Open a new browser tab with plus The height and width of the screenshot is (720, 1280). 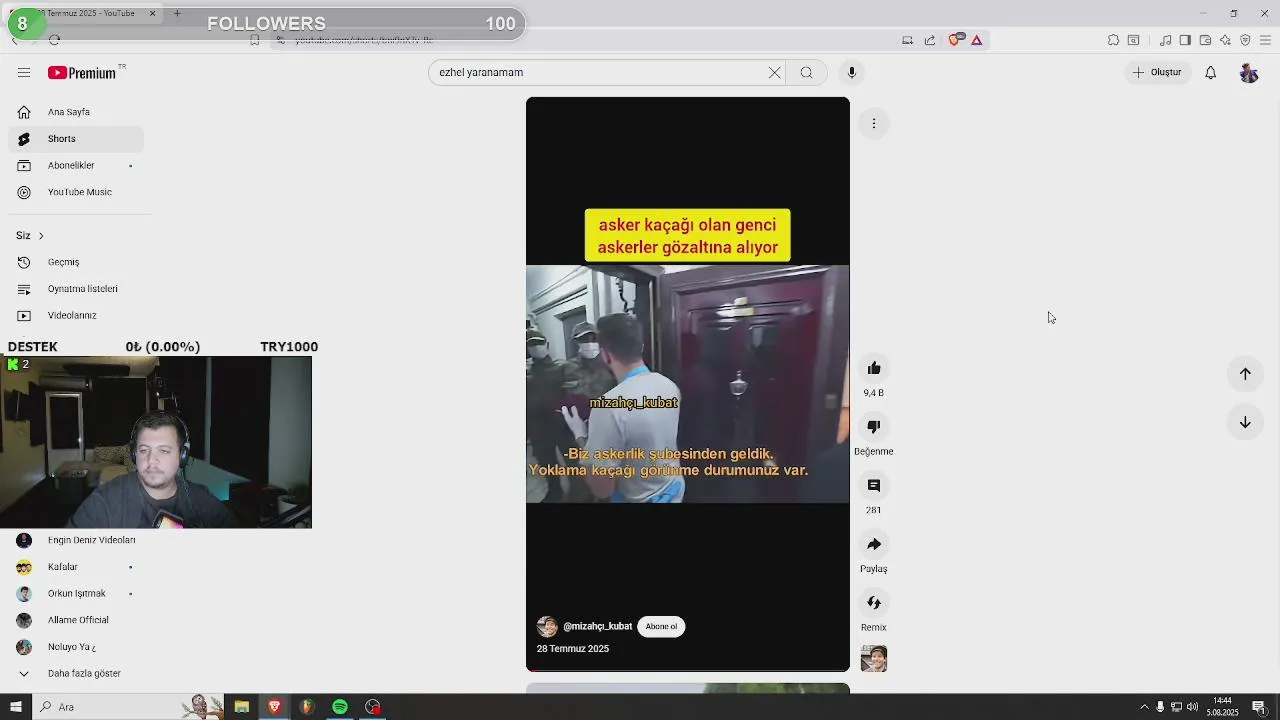pyautogui.click(x=177, y=13)
